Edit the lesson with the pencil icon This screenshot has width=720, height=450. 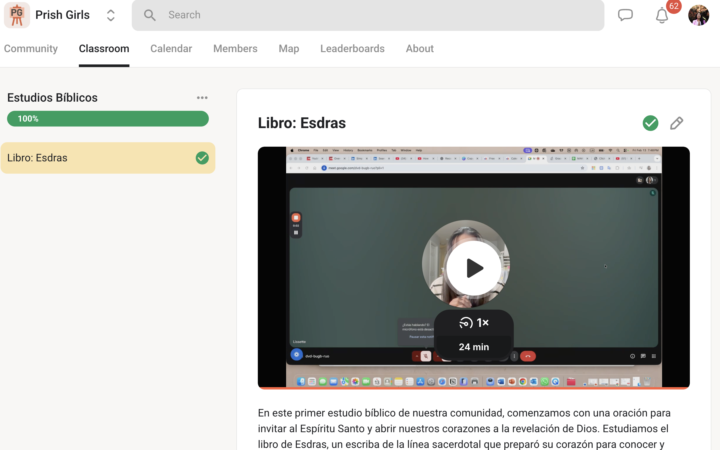[x=677, y=123]
